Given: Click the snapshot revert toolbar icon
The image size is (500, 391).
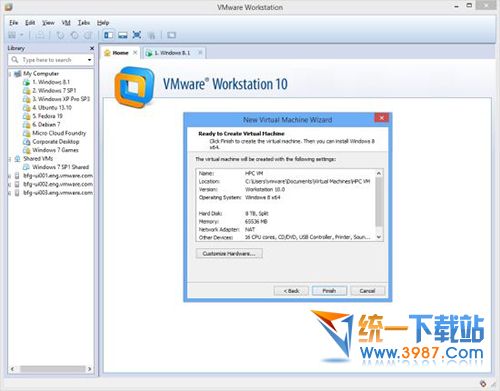Looking at the screenshot, I should pyautogui.click(x=74, y=35).
